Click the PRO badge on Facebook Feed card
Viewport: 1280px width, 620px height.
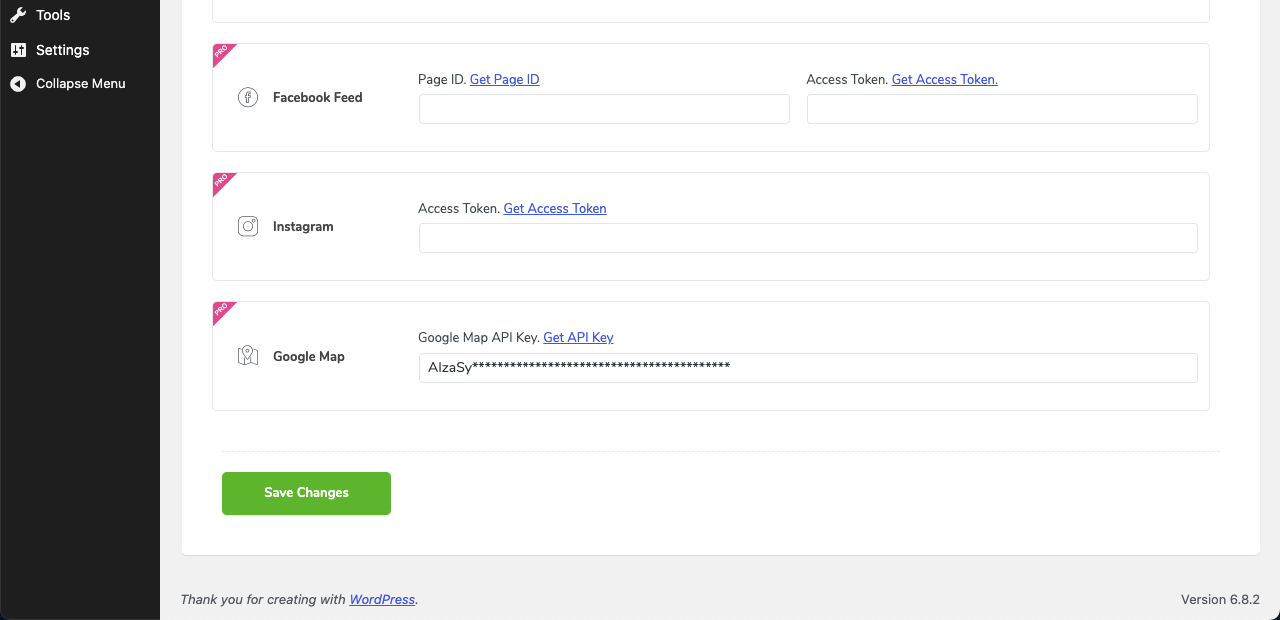click(222, 53)
